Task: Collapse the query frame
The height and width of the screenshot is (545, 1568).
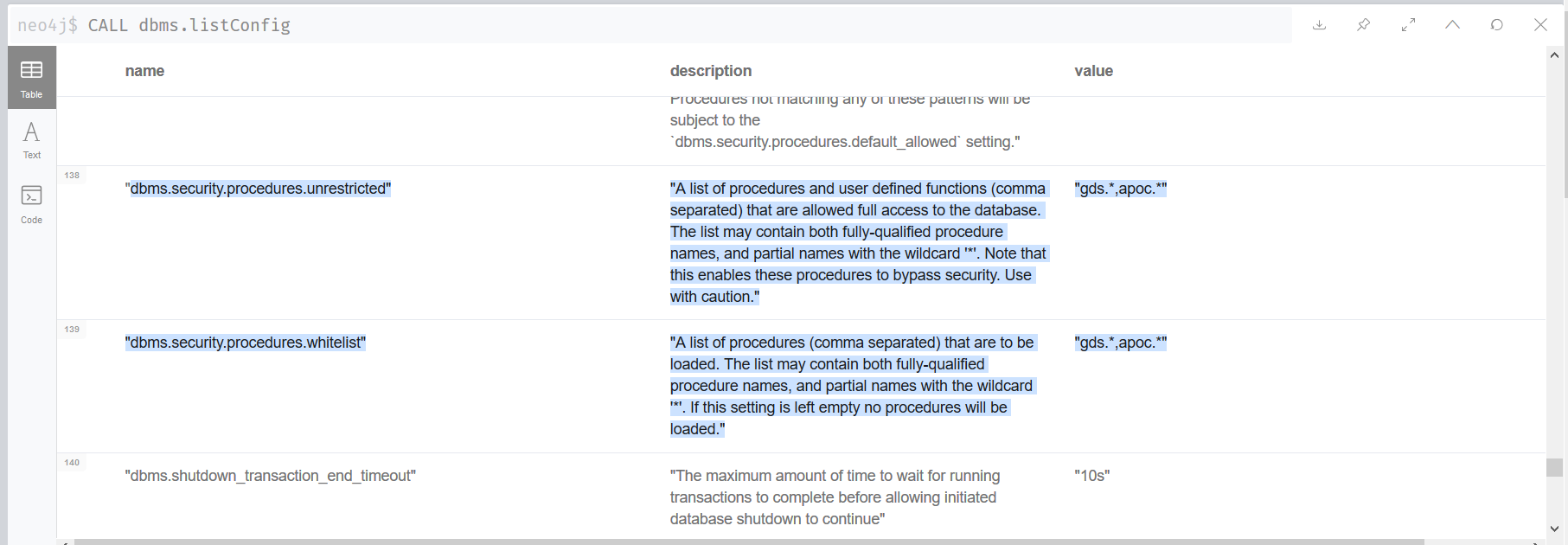Action: 1452,25
